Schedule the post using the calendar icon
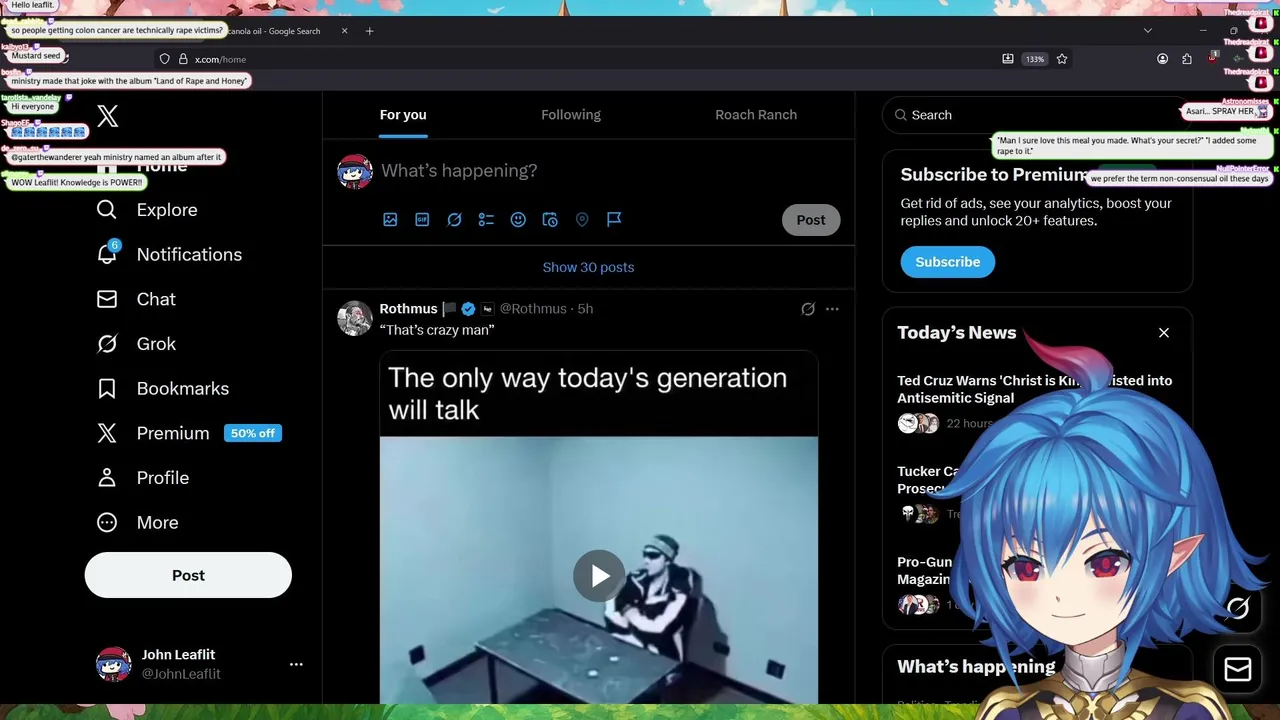1280x720 pixels. [550, 220]
